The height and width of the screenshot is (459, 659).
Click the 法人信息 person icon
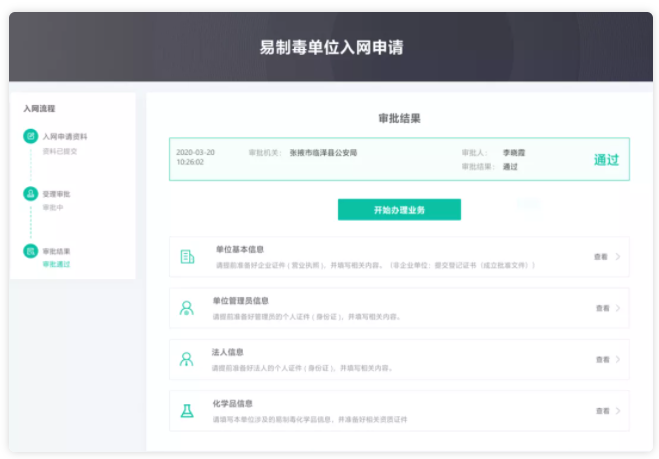click(187, 359)
